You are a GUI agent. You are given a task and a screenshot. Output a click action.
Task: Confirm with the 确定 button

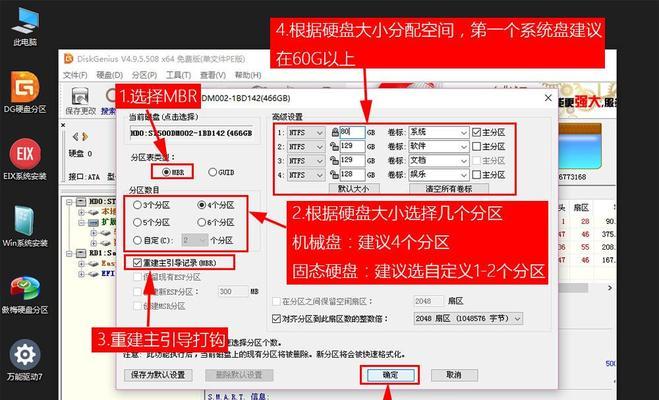[x=390, y=375]
